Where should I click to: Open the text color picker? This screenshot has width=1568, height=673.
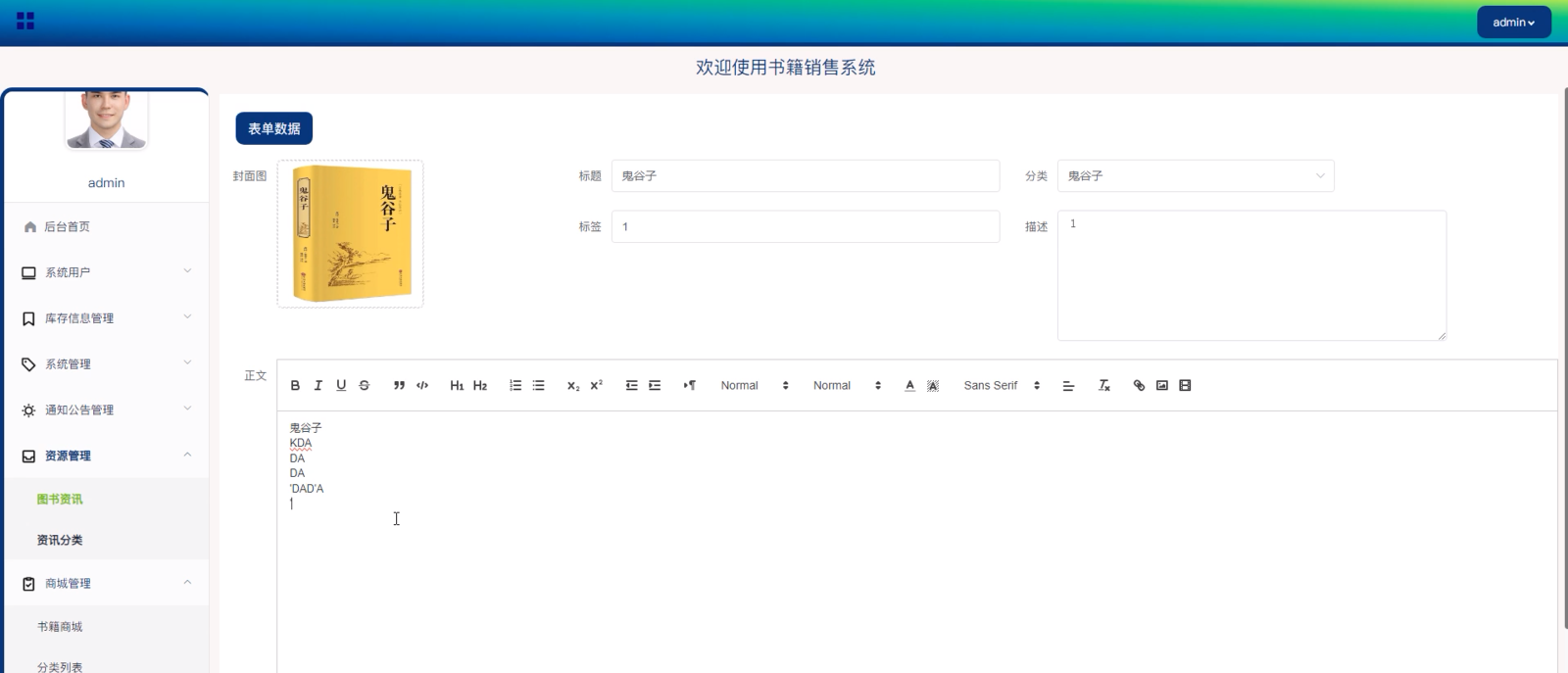pyautogui.click(x=909, y=386)
